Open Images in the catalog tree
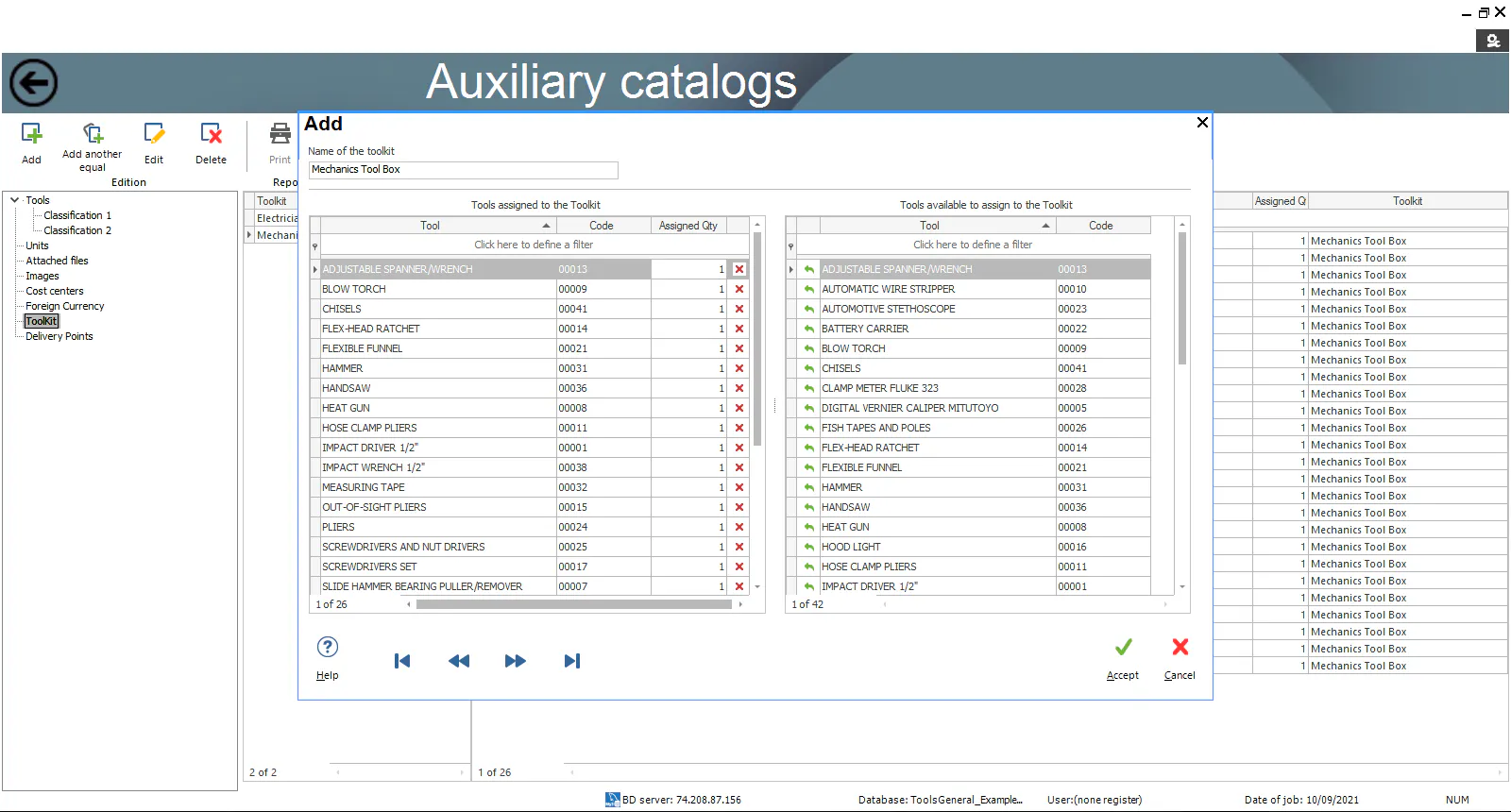The image size is (1511, 812). coord(42,276)
